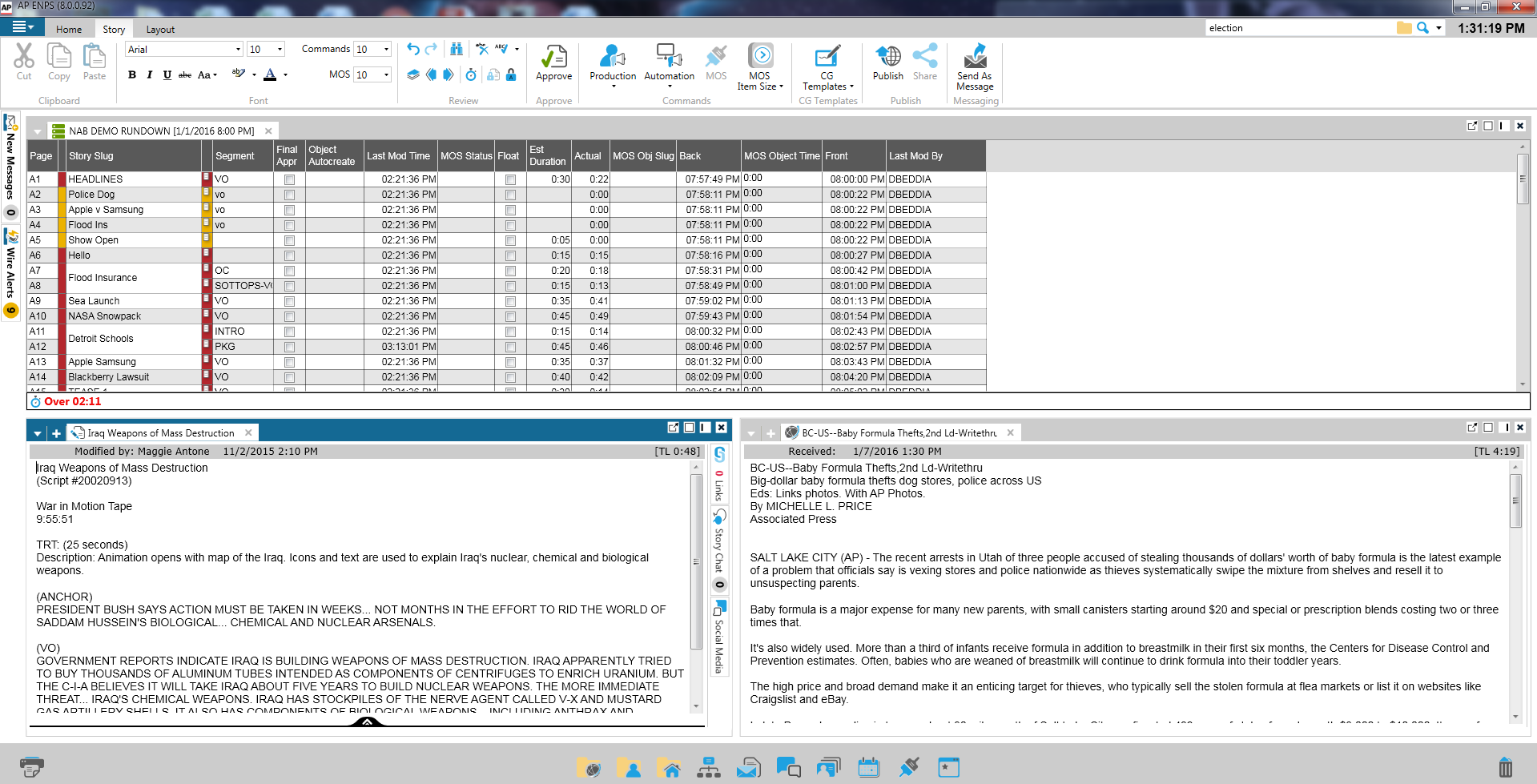This screenshot has height=784, width=1537.
Task: Open the Arial font name dropdown
Action: click(x=238, y=50)
